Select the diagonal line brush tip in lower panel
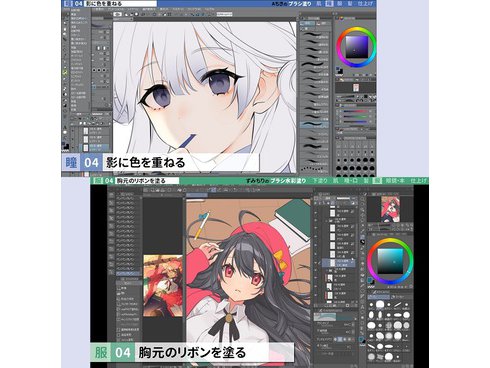Image resolution: width=490 pixels, height=368 pixels. [397, 305]
